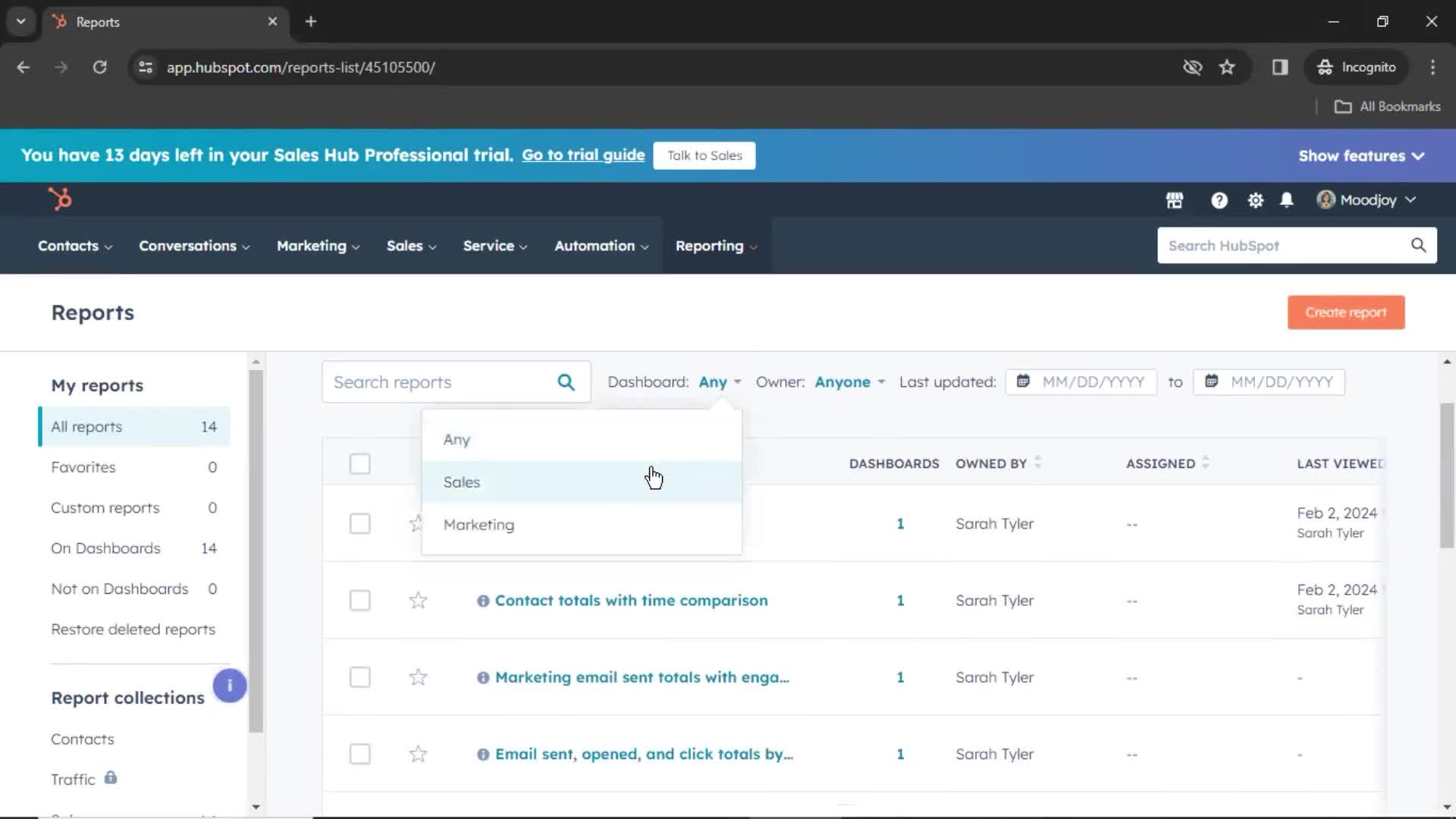
Task: Click the Create report button
Action: click(1346, 312)
